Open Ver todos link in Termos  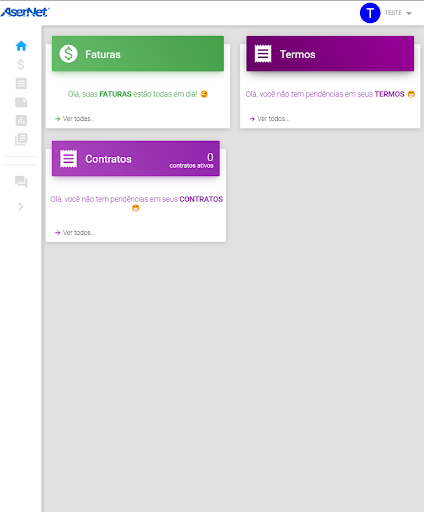(x=274, y=119)
